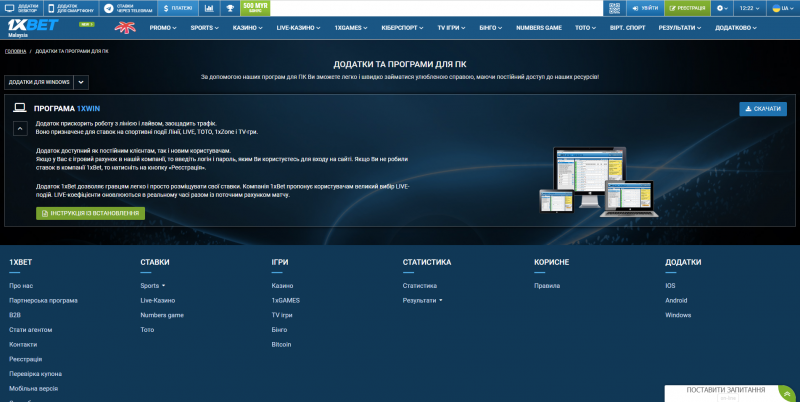The image size is (800, 402).
Task: Click the laptop icon beside Програма 1XWIN
Action: pos(20,108)
